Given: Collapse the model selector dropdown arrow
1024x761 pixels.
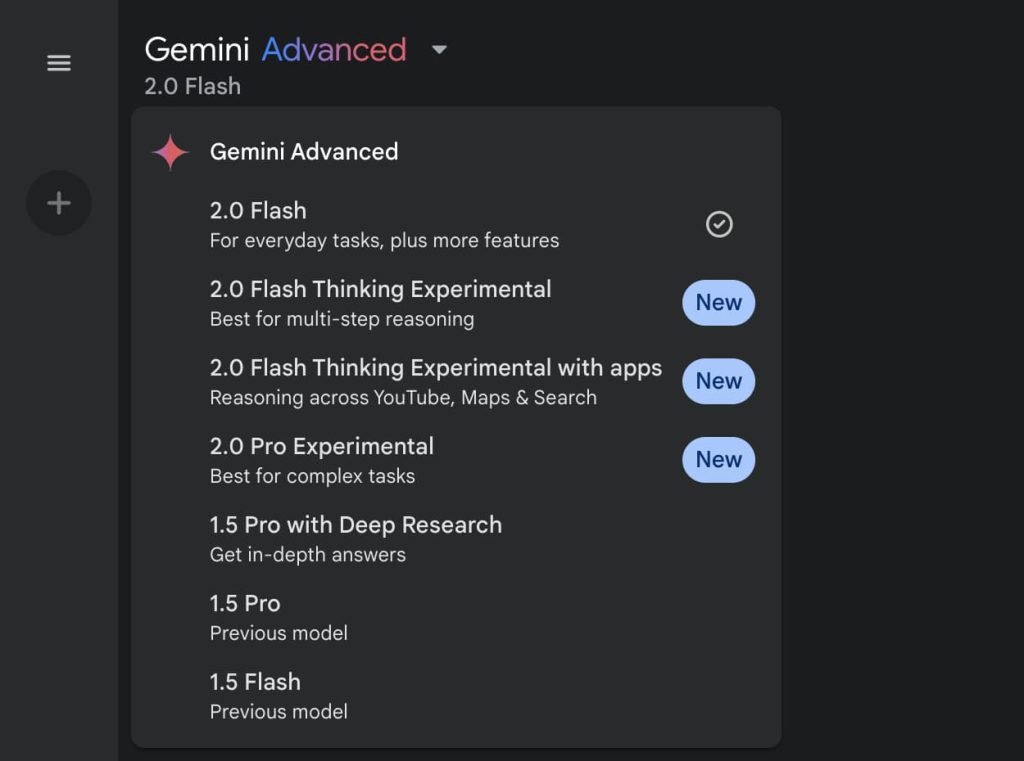Looking at the screenshot, I should (439, 49).
